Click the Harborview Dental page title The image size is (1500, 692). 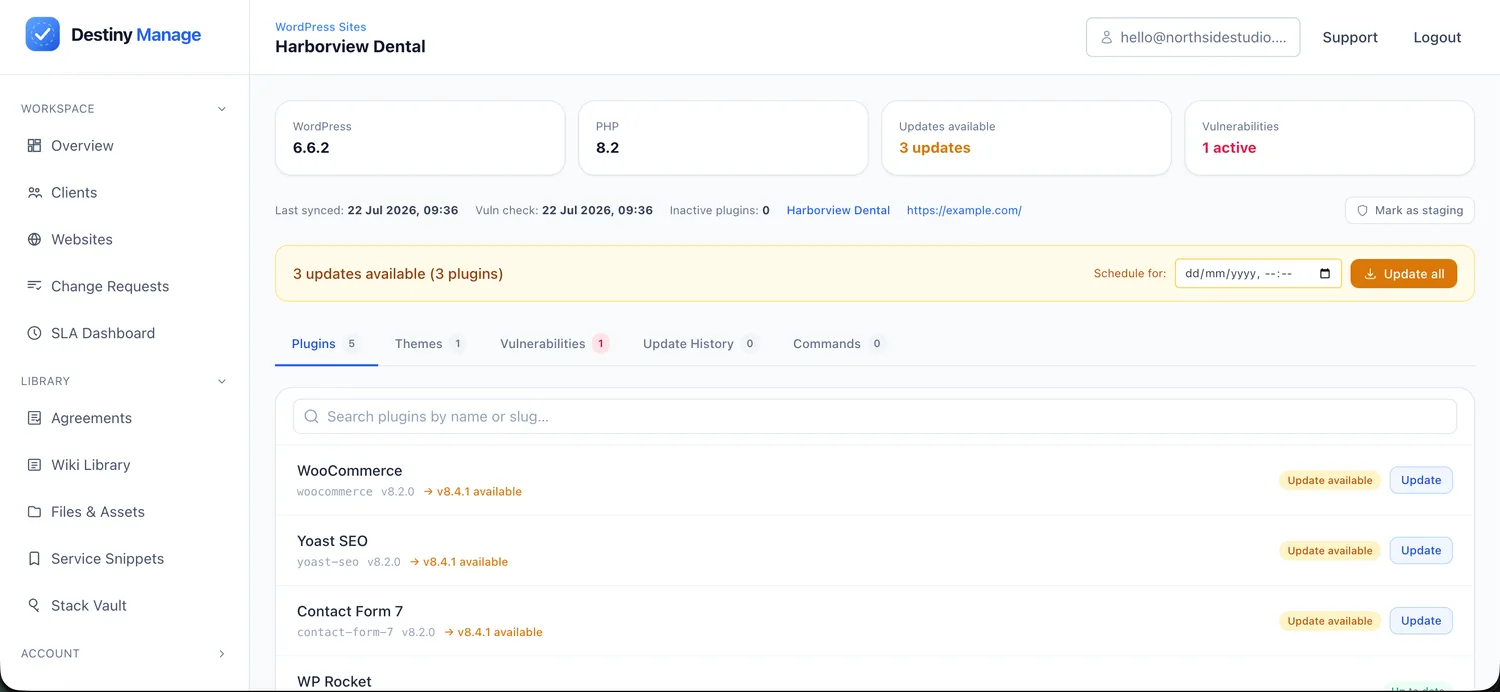tap(350, 46)
